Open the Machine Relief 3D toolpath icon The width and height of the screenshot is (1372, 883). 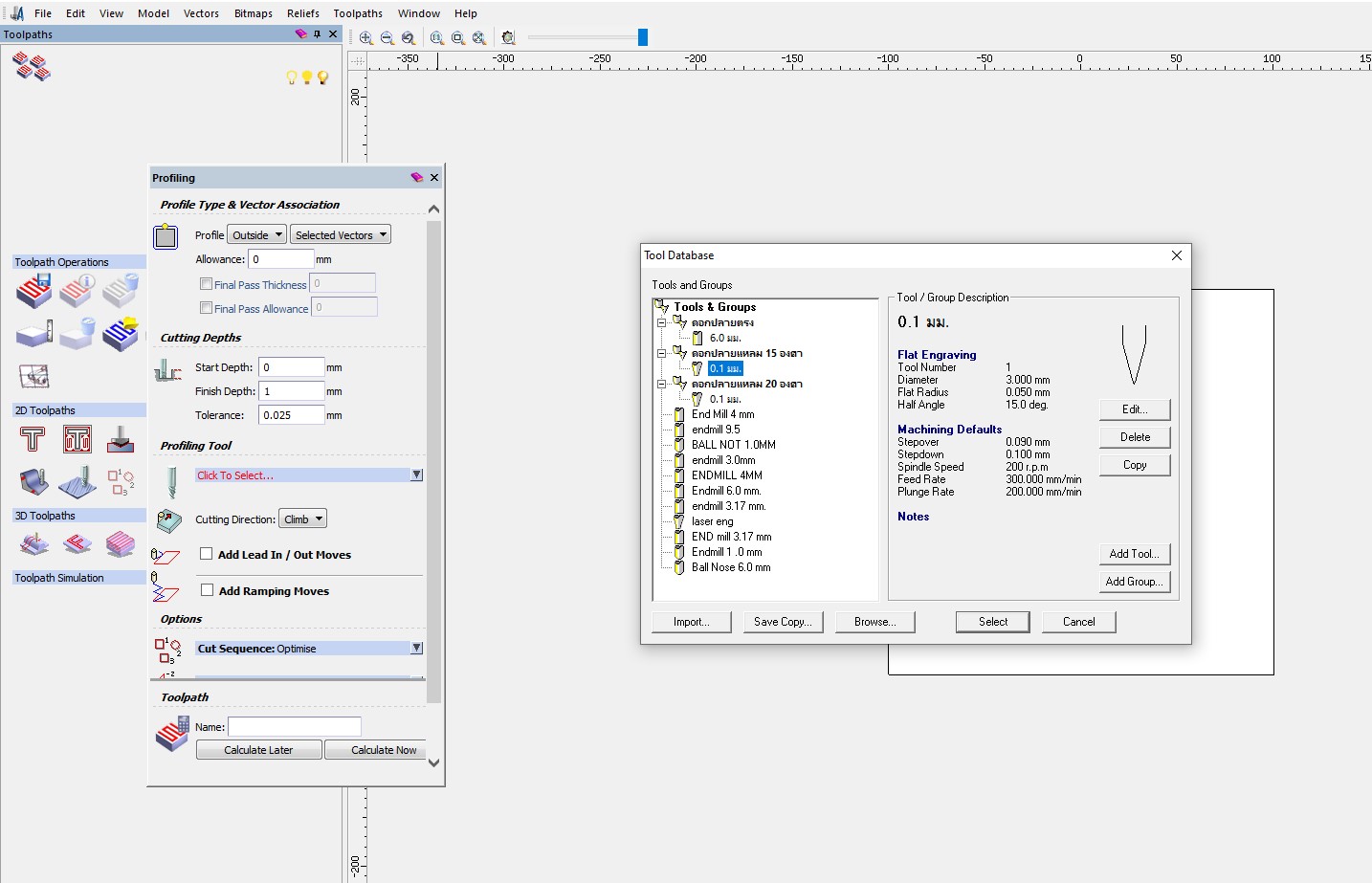click(x=33, y=543)
